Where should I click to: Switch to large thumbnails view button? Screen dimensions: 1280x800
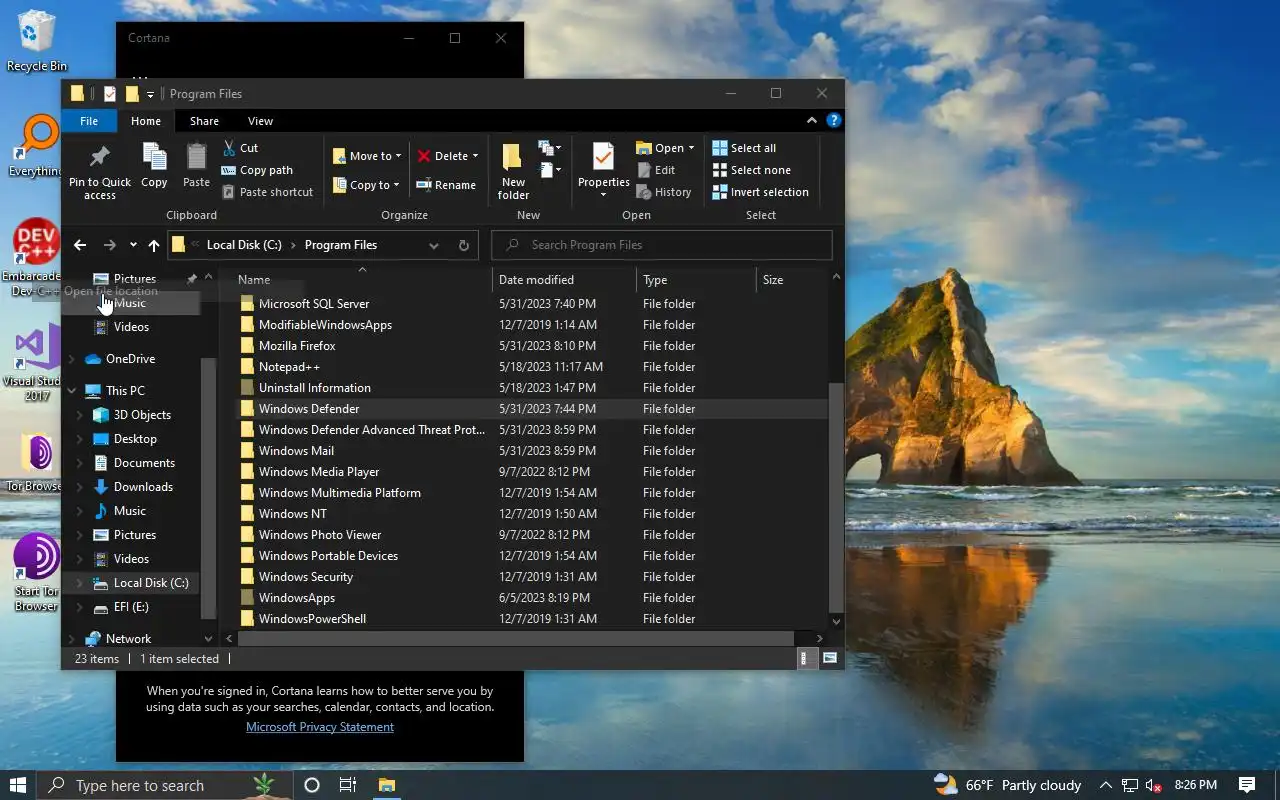830,659
